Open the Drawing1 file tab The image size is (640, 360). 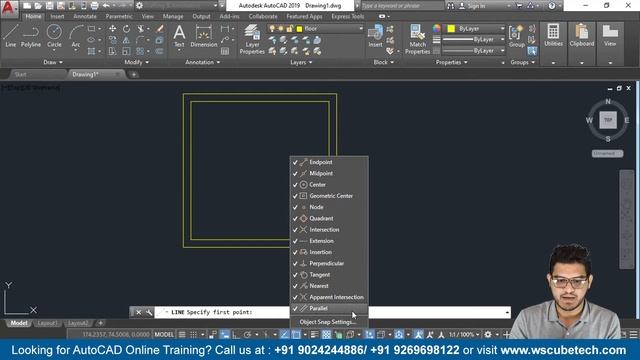pos(86,75)
